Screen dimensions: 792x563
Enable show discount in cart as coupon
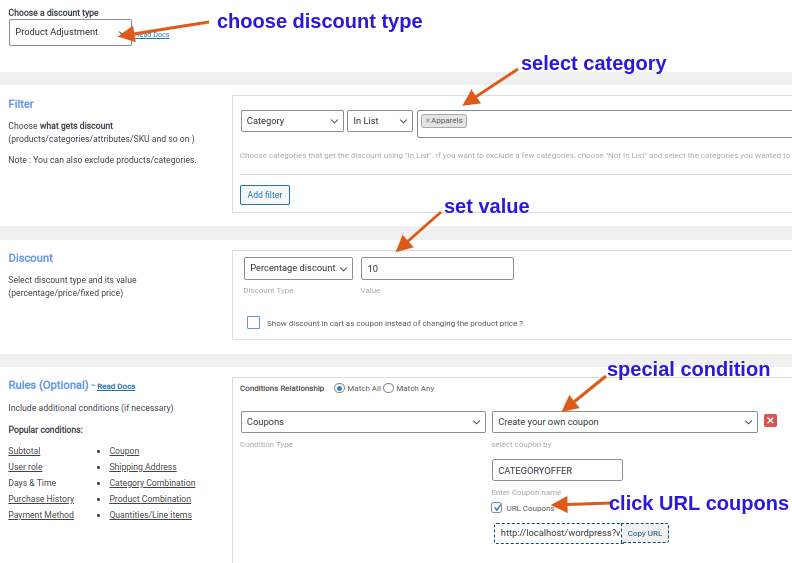click(253, 323)
